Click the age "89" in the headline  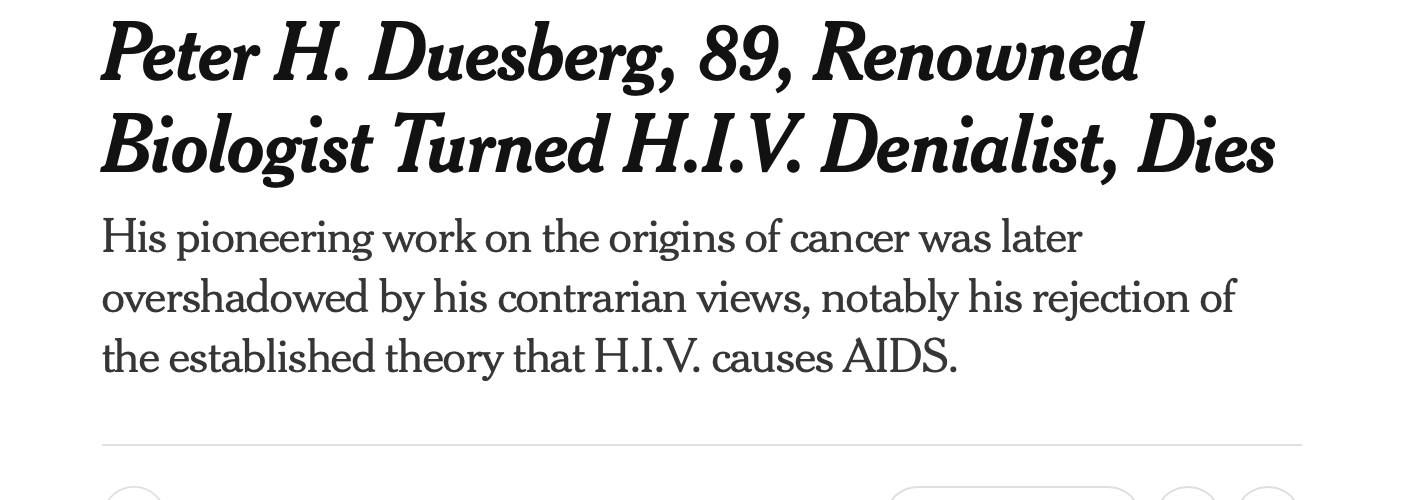coord(739,55)
